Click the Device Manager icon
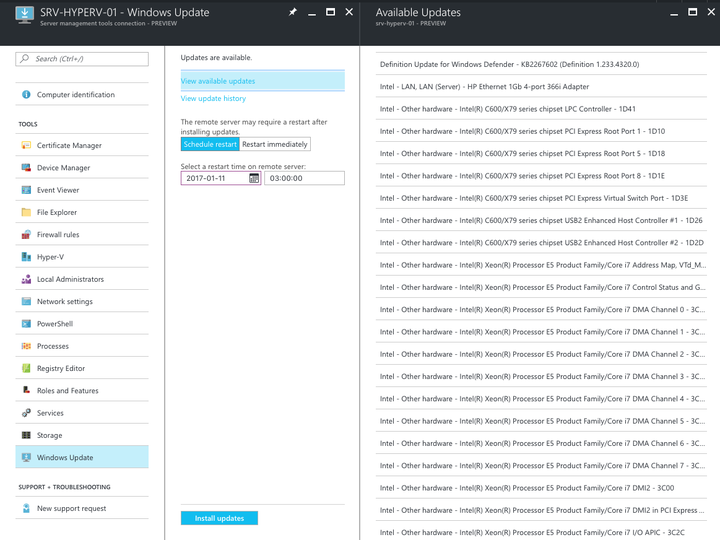 coord(26,168)
